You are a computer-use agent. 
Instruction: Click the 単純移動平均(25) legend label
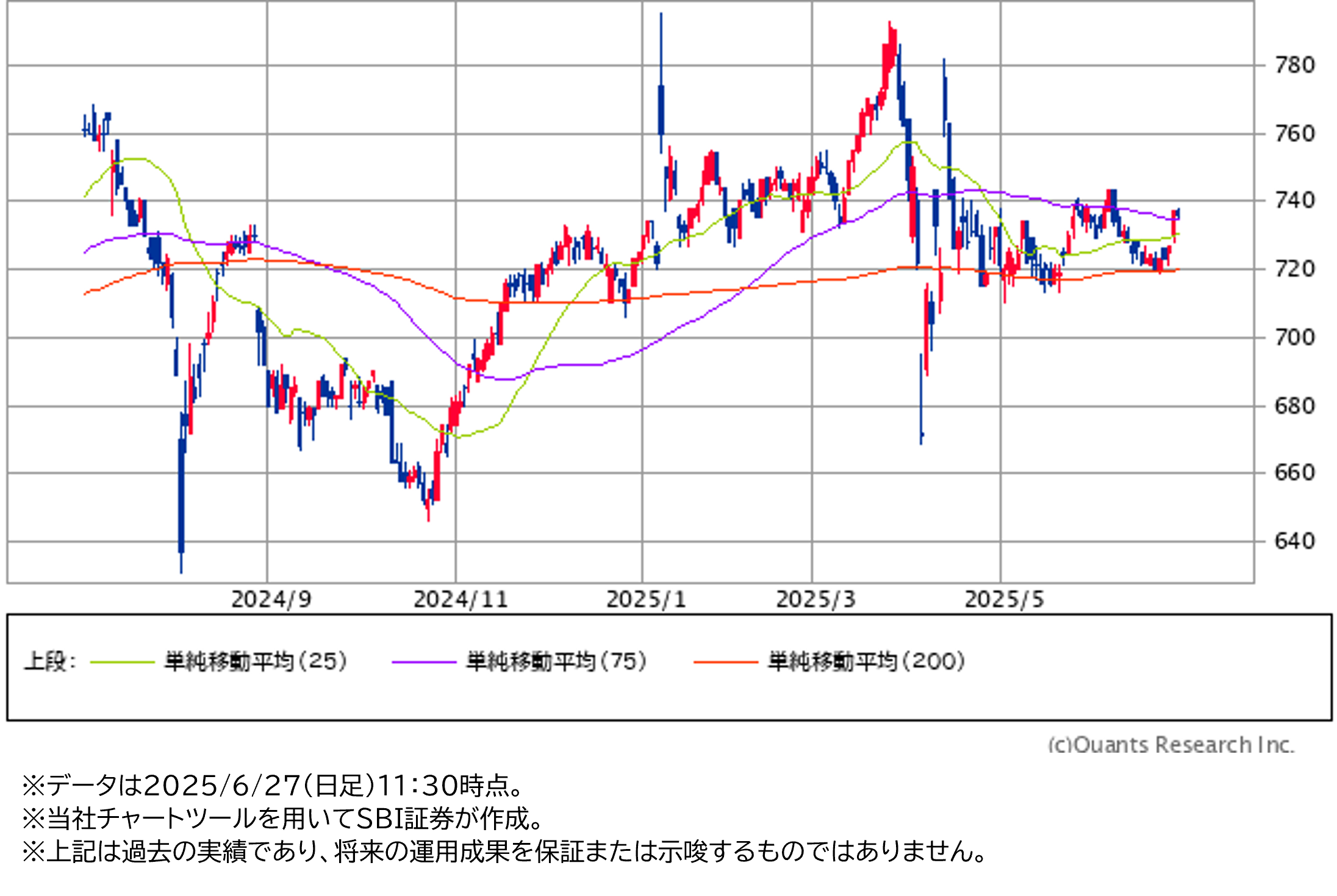pos(256,662)
